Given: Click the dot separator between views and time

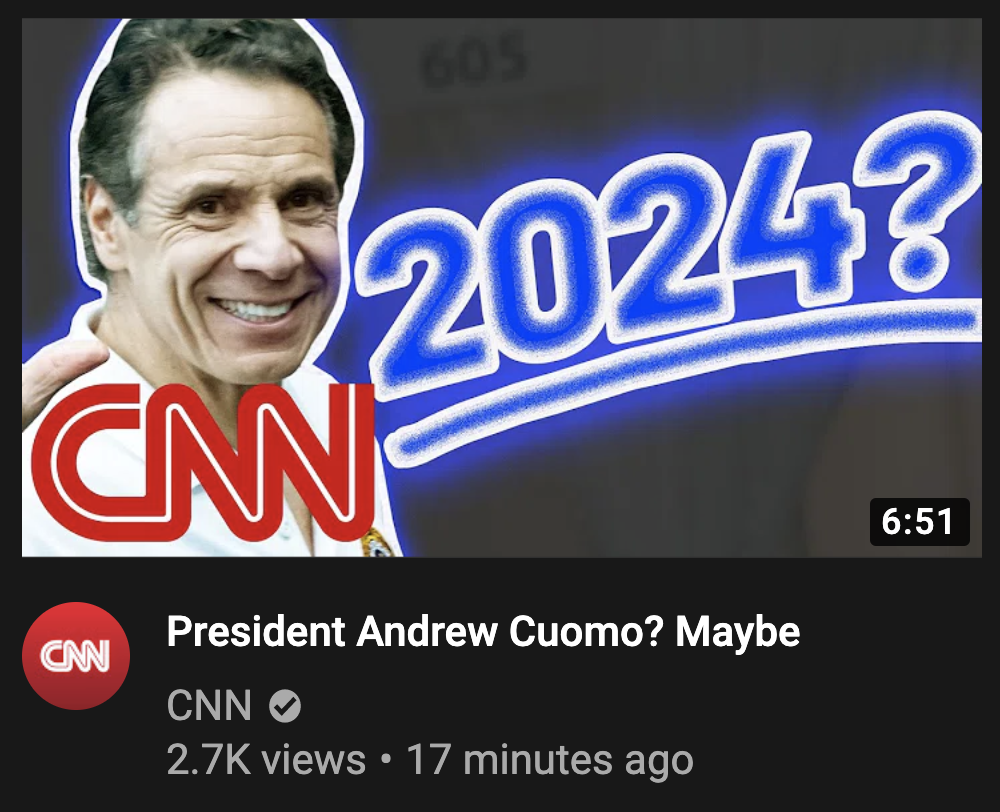Looking at the screenshot, I should coord(385,760).
